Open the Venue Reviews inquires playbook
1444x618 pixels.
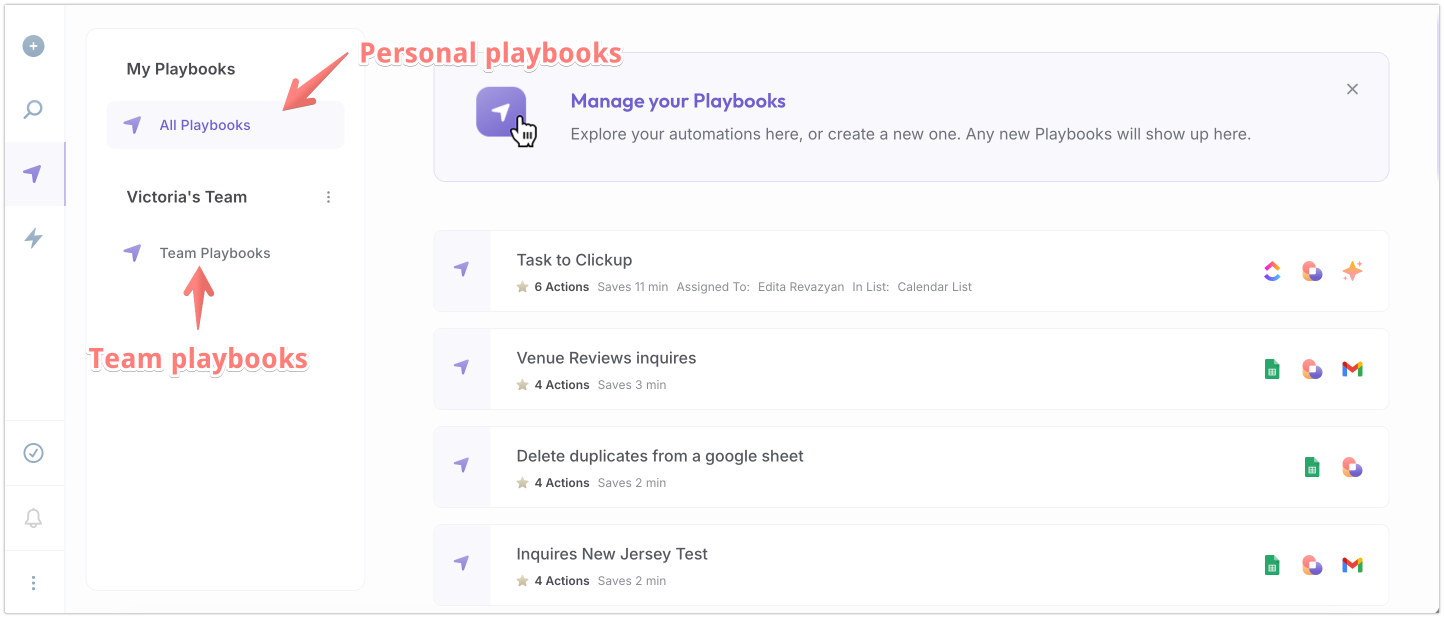[x=911, y=369]
